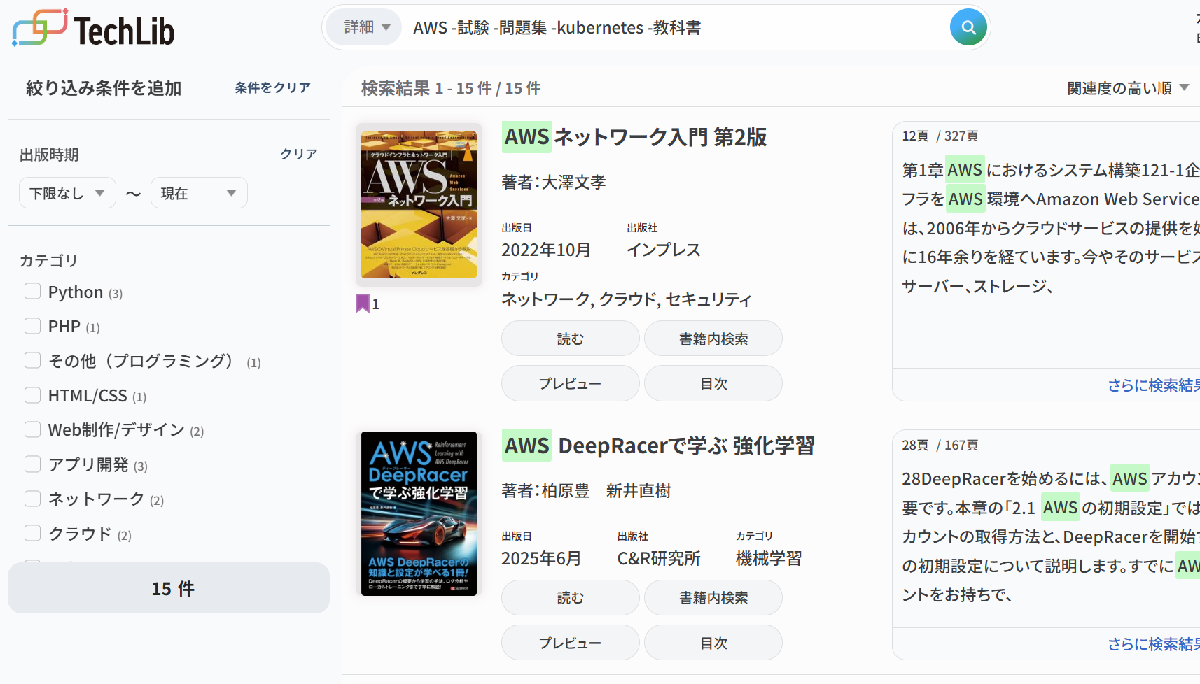Check the Python category checkbox
The height and width of the screenshot is (684, 1200).
33,292
